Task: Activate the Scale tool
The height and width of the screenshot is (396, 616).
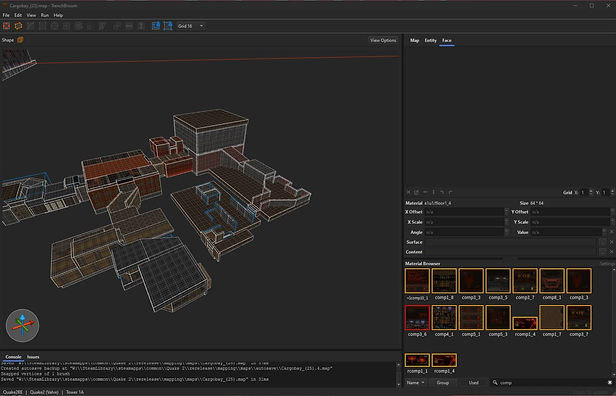Action: [x=90, y=26]
